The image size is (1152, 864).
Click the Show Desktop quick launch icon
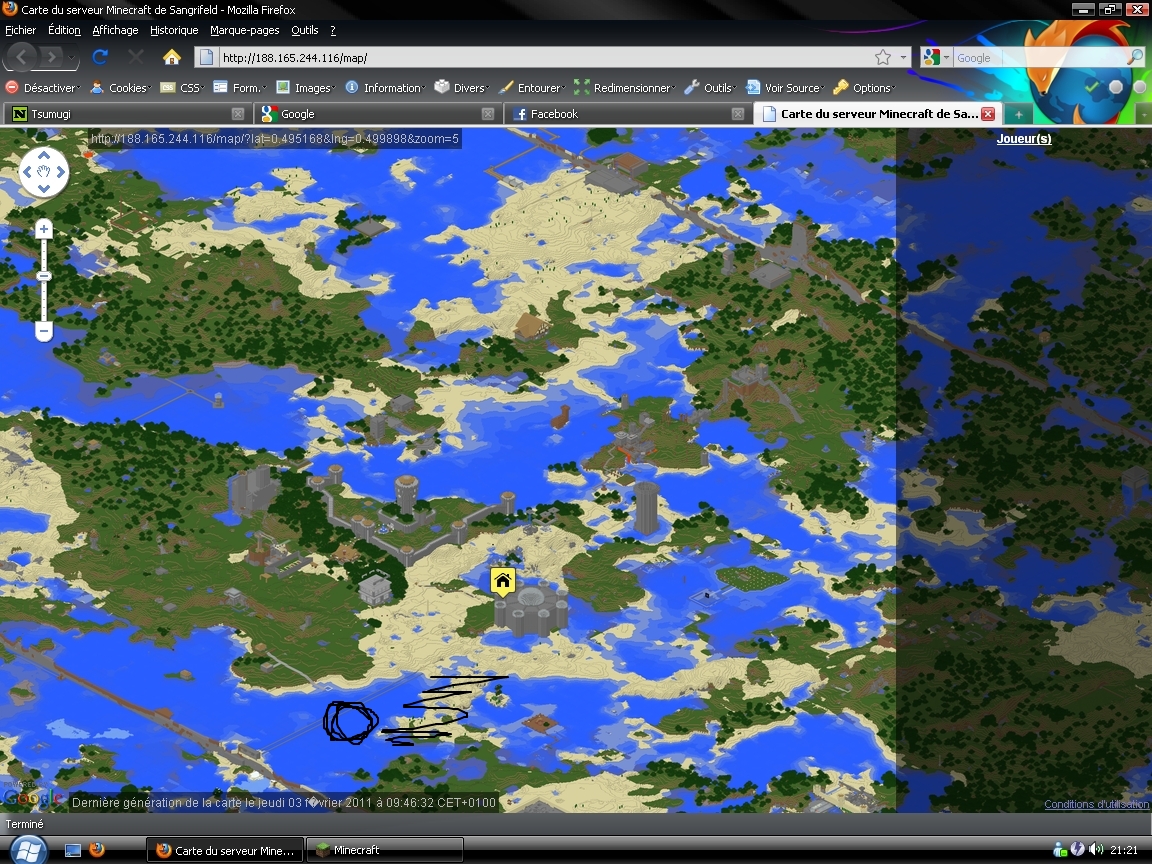pyautogui.click(x=73, y=850)
